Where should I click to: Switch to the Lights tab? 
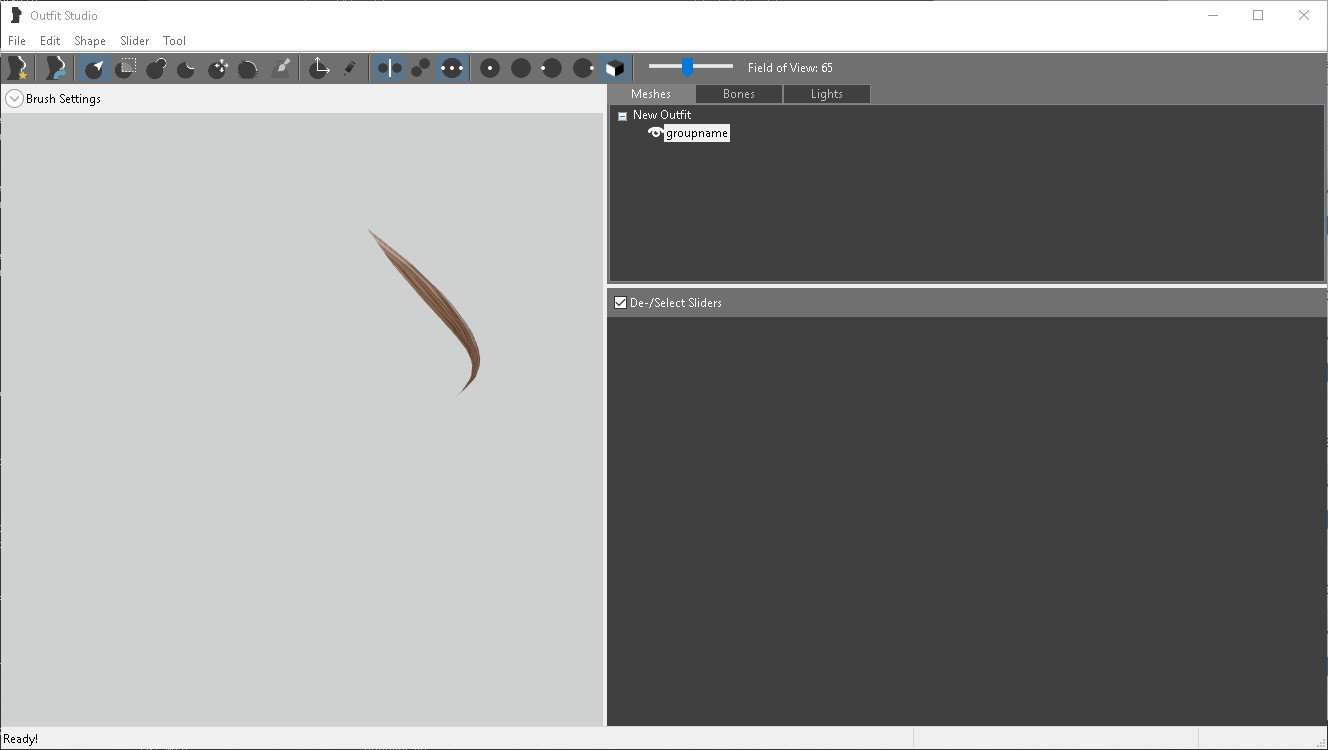tap(827, 94)
